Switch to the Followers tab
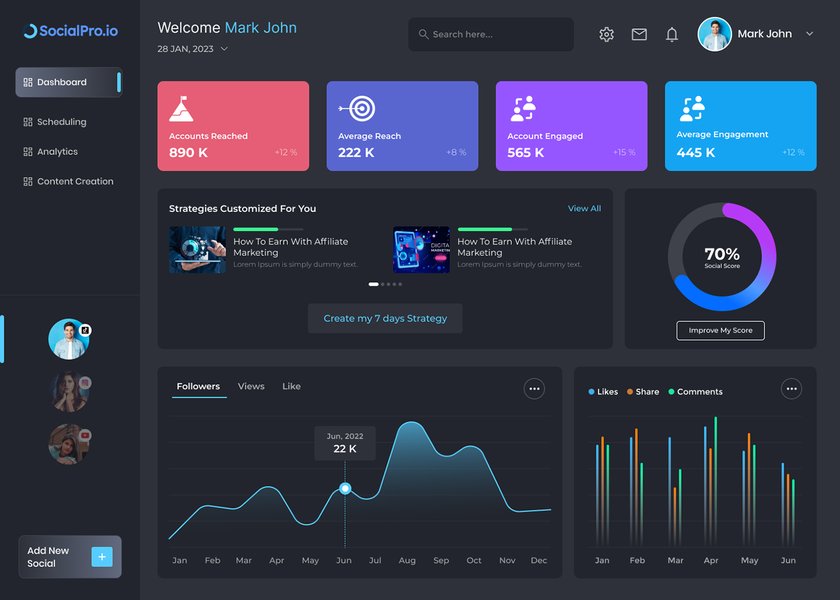This screenshot has width=840, height=600. coord(198,386)
